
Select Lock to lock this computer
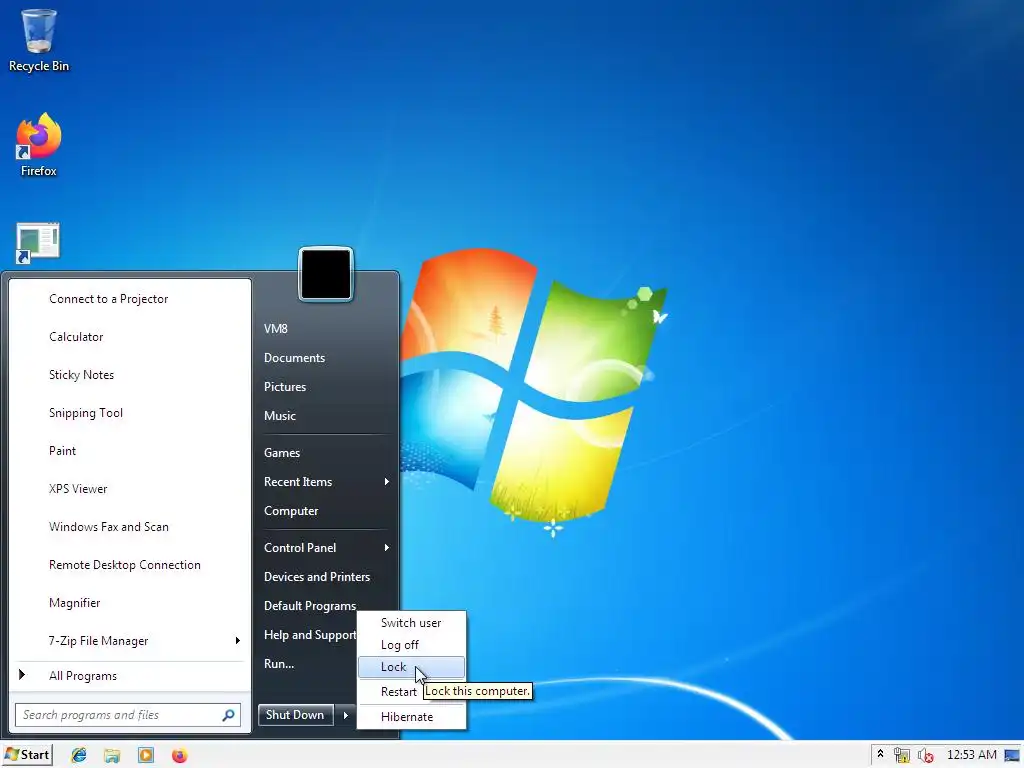pyautogui.click(x=411, y=667)
